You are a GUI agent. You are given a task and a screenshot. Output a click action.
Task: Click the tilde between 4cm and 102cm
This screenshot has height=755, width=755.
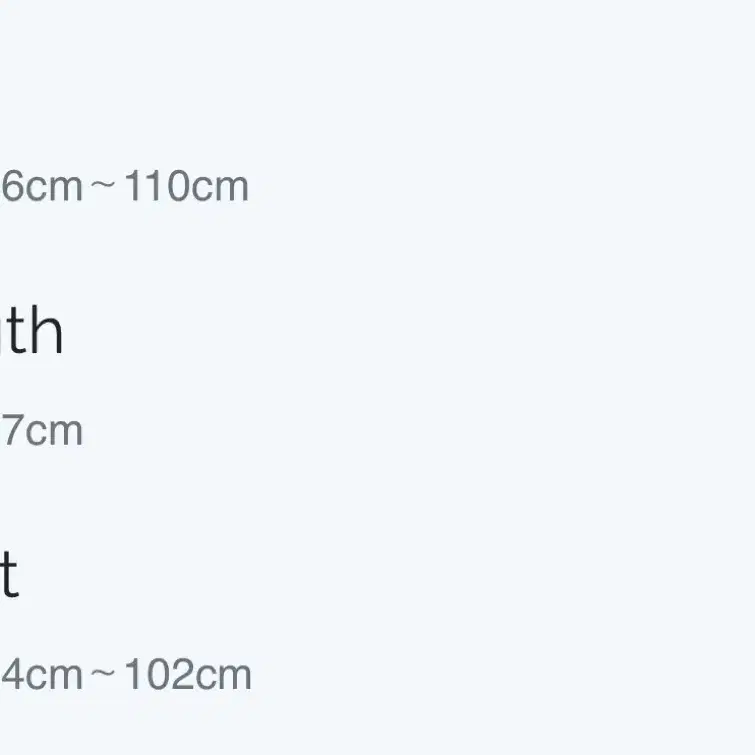(x=103, y=673)
